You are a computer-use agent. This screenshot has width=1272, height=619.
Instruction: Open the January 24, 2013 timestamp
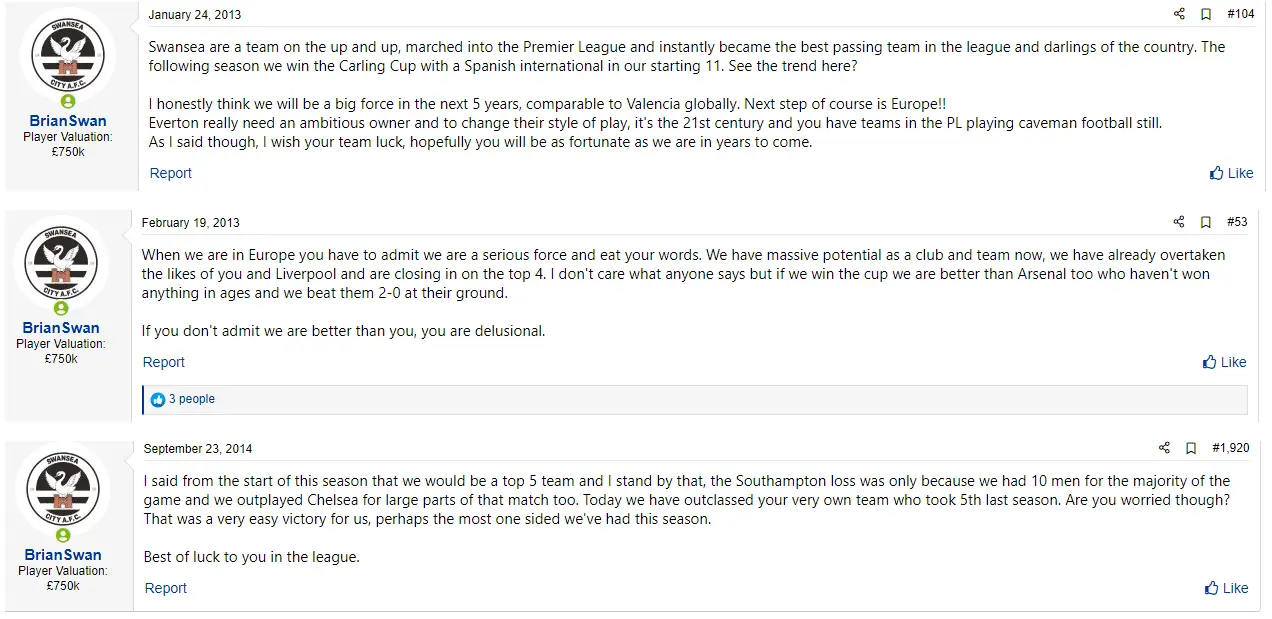194,15
